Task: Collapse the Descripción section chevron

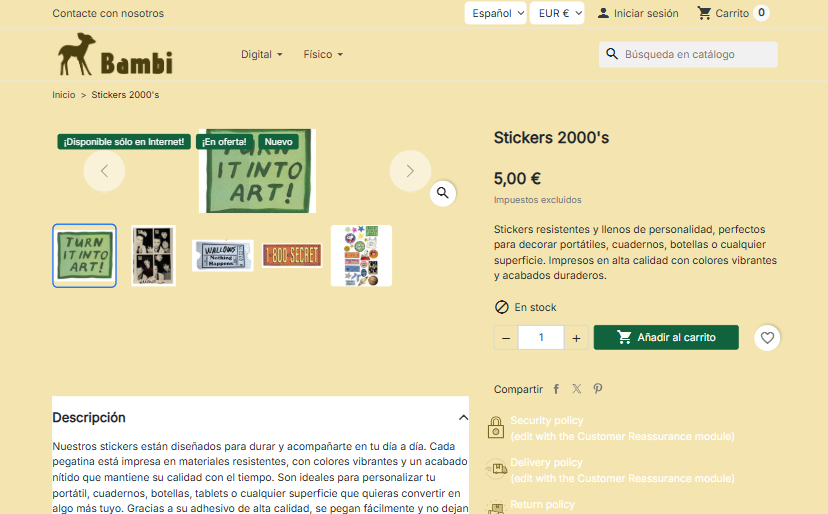Action: tap(463, 418)
